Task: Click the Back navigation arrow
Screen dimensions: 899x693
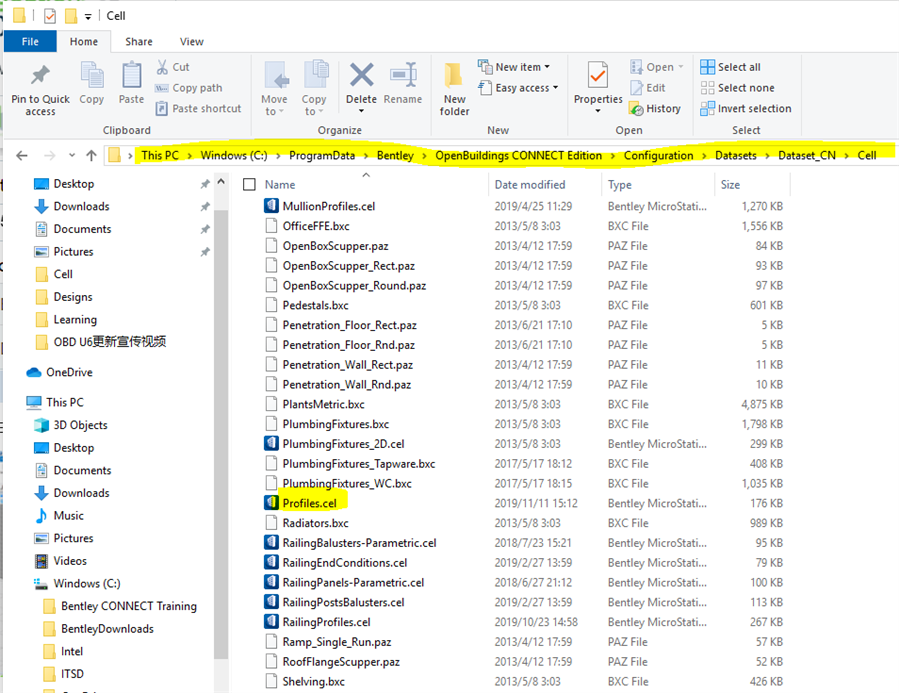Action: point(22,155)
